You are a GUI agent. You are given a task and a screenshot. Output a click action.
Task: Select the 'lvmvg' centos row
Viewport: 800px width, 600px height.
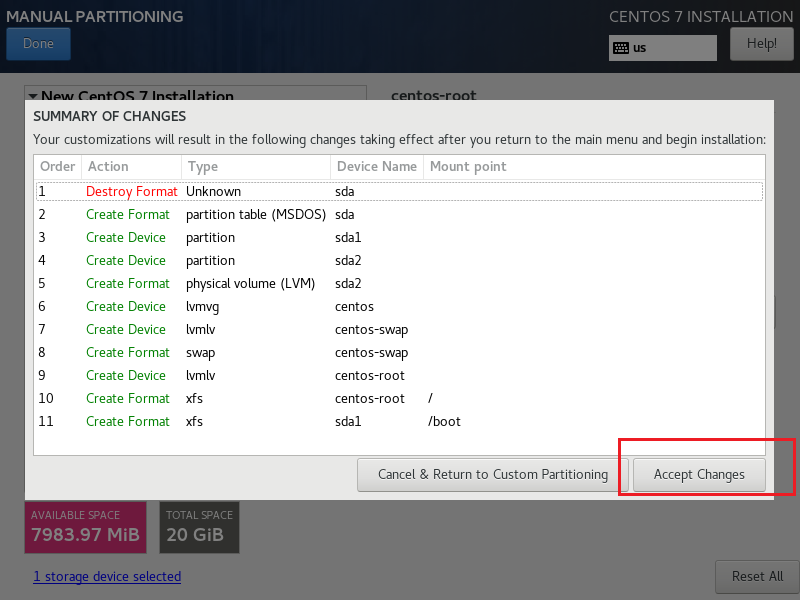point(399,306)
